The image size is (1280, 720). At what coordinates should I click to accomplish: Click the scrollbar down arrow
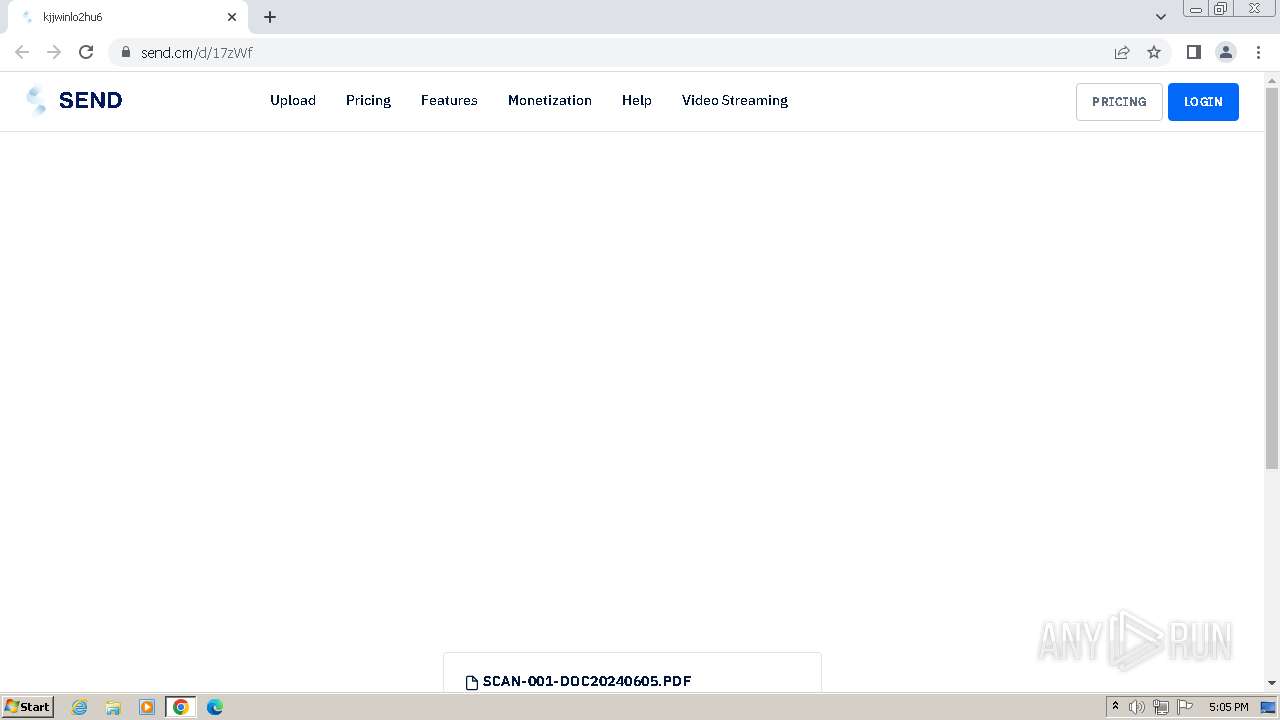[1272, 683]
